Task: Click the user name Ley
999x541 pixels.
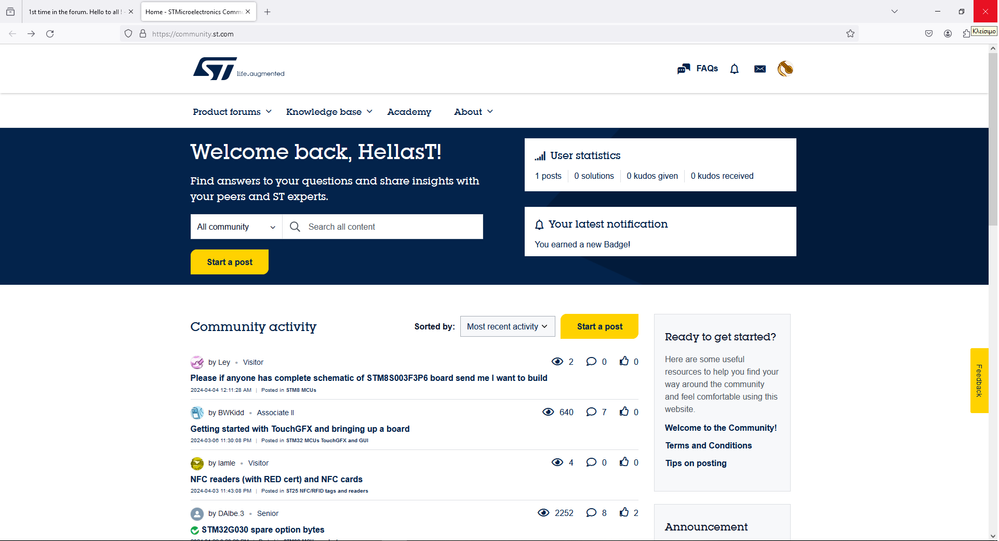Action: pyautogui.click(x=224, y=362)
